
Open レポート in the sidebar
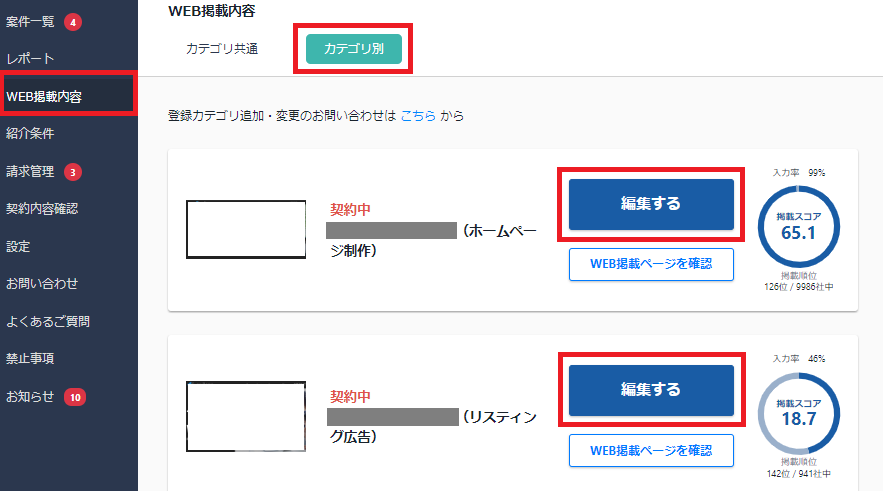tap(30, 59)
